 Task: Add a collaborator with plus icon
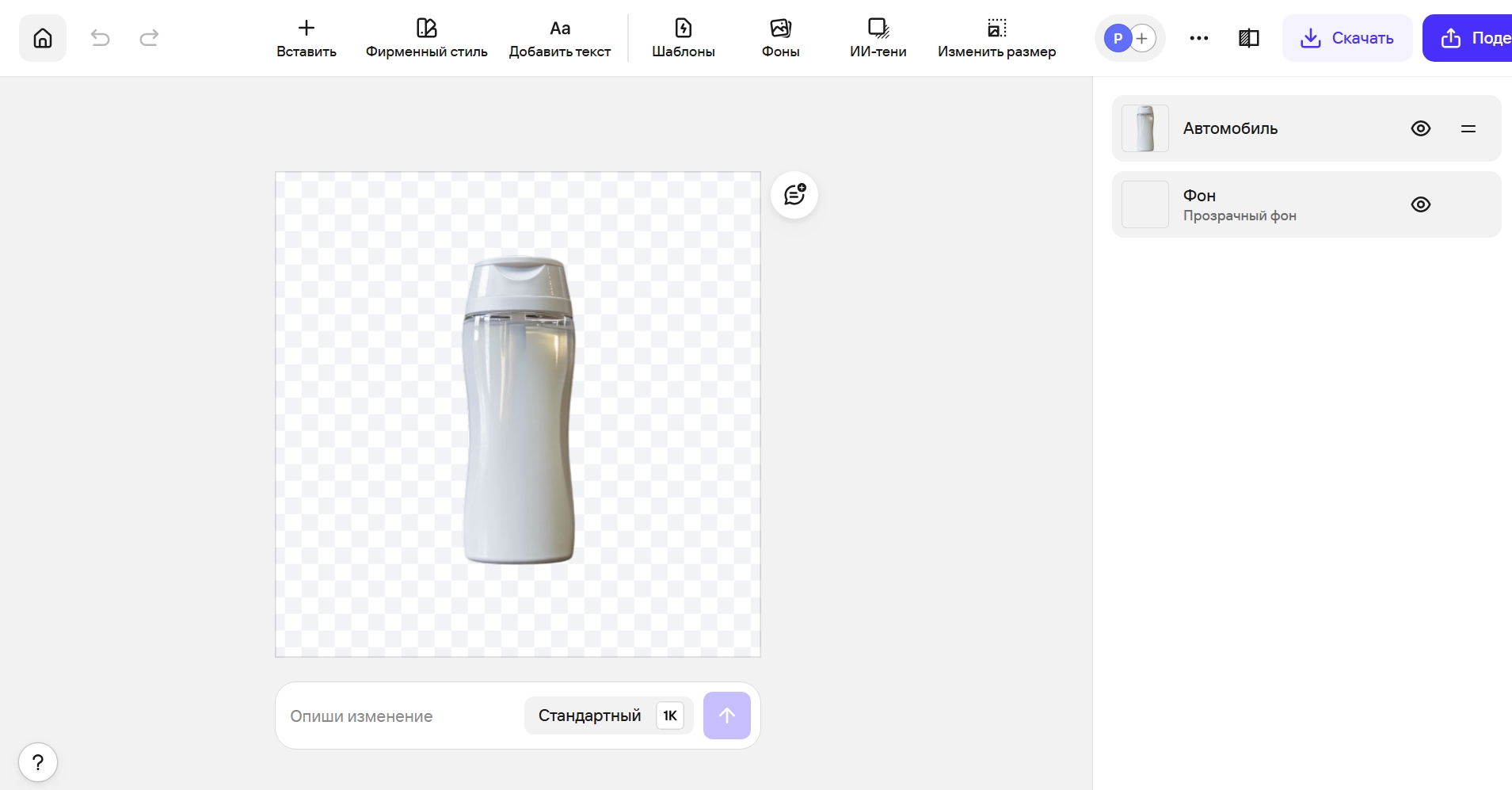coord(1142,38)
